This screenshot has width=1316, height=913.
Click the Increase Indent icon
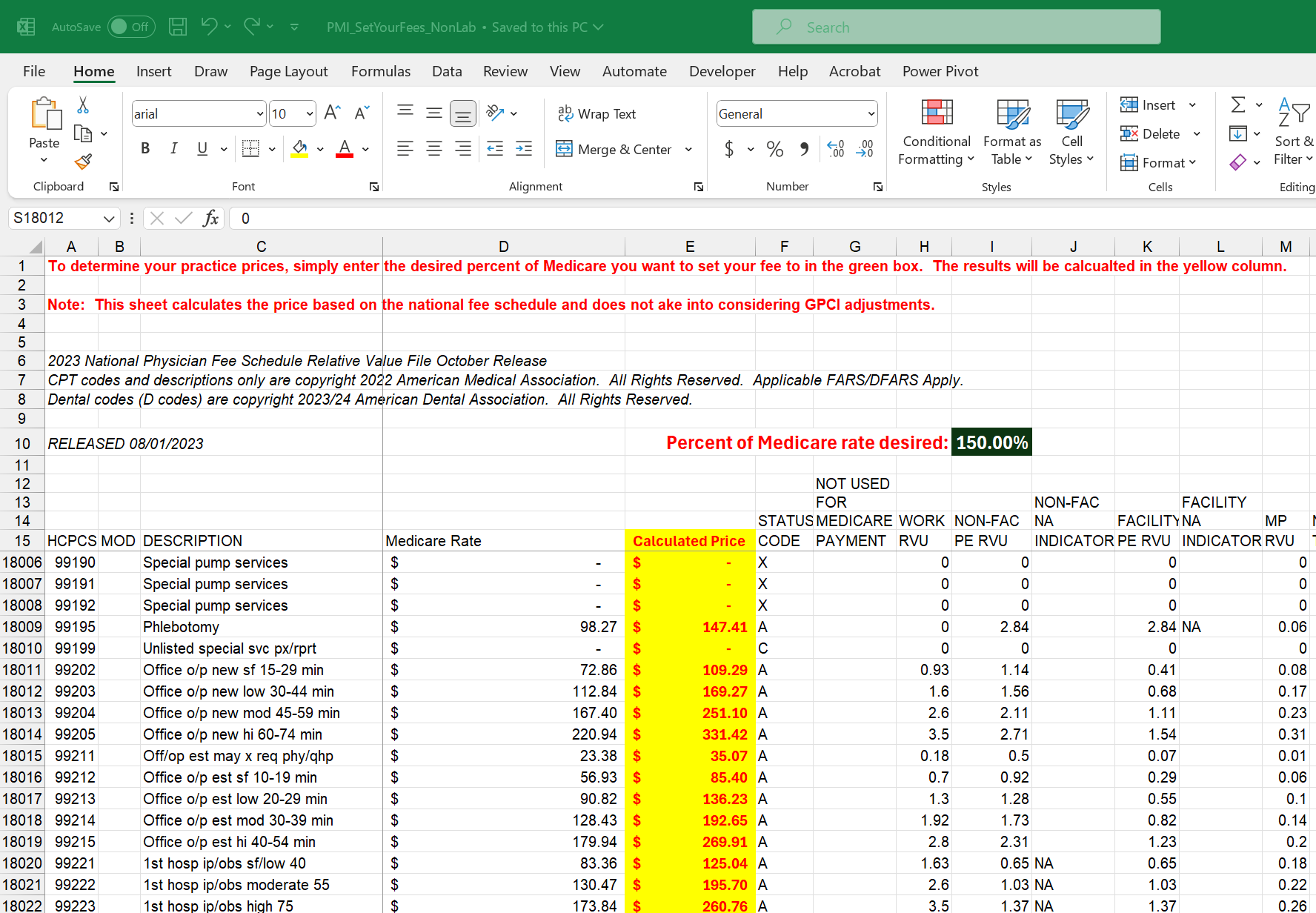click(x=524, y=149)
